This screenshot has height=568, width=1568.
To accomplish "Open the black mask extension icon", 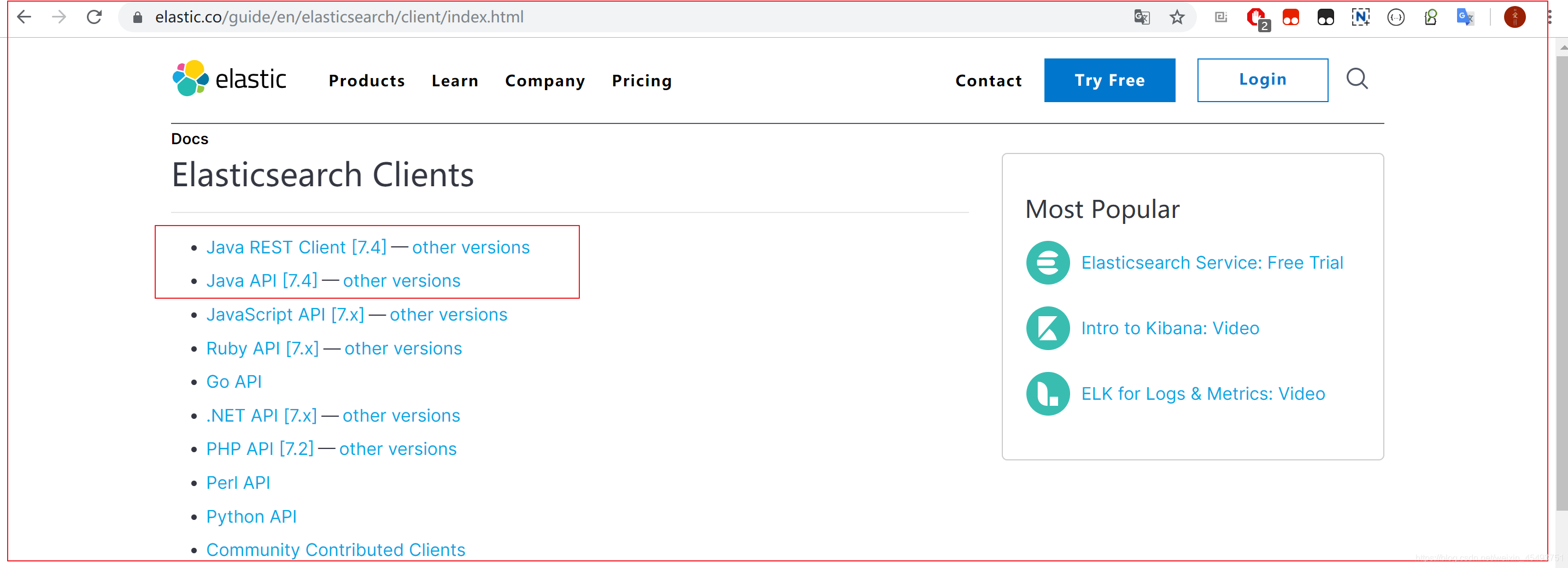I will pos(1325,17).
